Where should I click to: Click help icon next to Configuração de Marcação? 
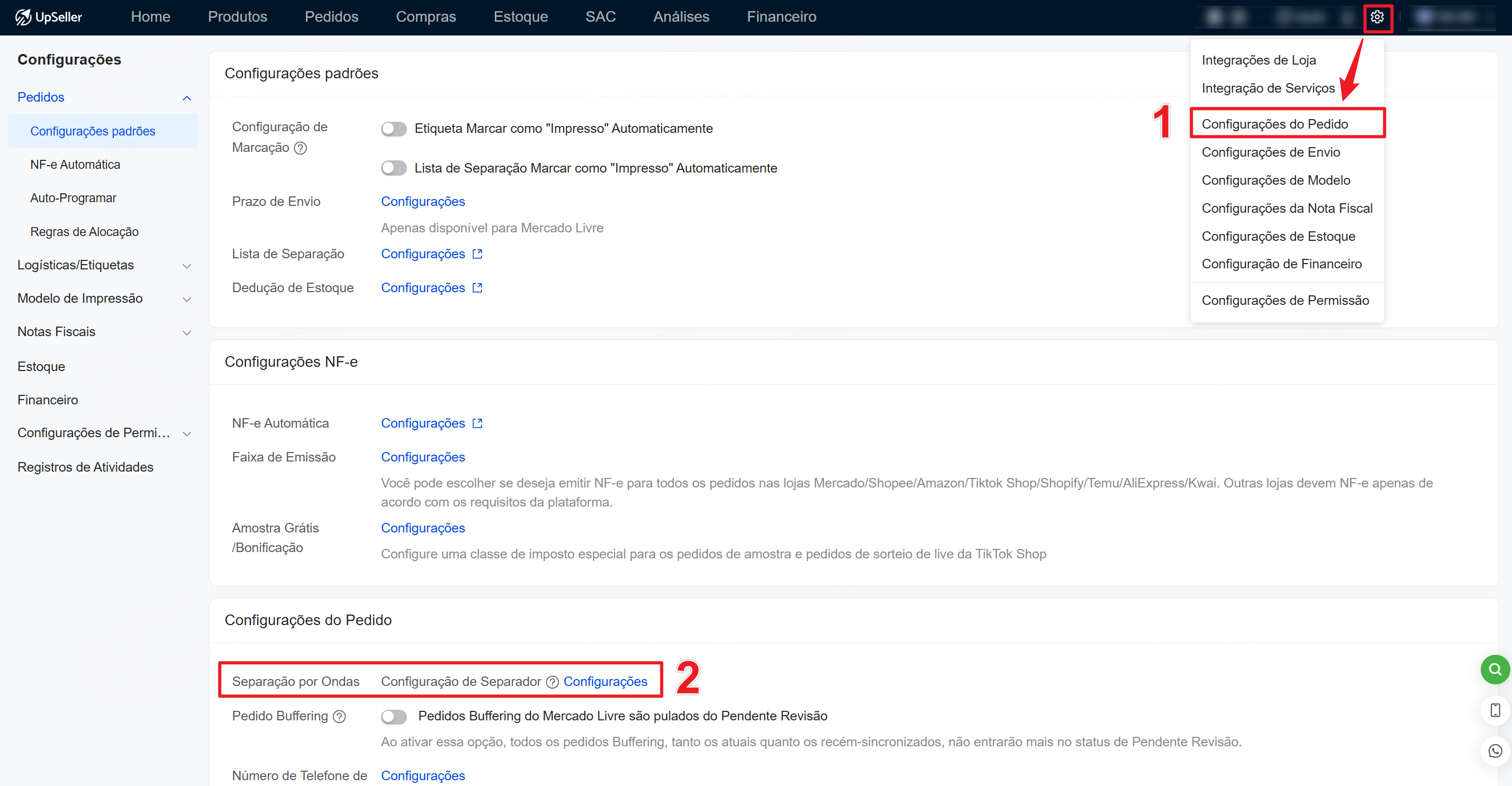[301, 148]
